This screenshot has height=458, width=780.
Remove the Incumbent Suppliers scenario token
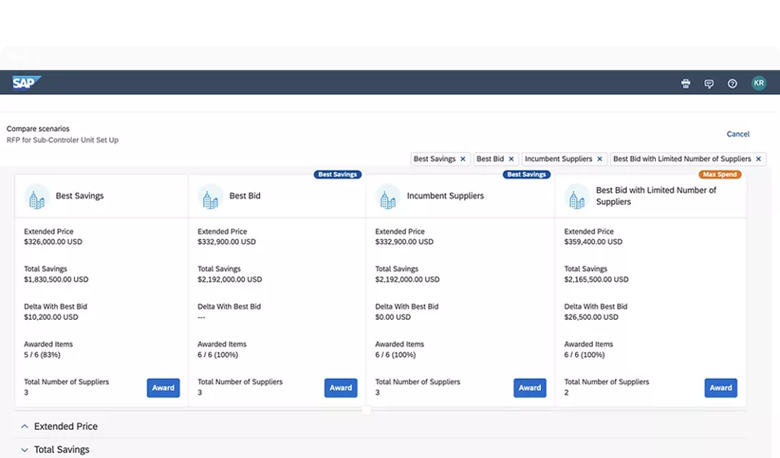[600, 159]
